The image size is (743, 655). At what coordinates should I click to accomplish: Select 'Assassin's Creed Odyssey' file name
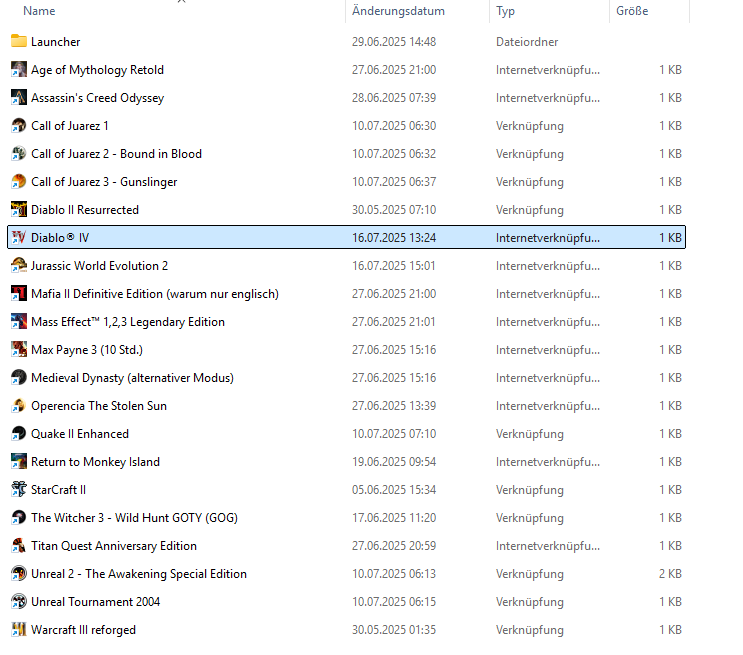(x=97, y=98)
